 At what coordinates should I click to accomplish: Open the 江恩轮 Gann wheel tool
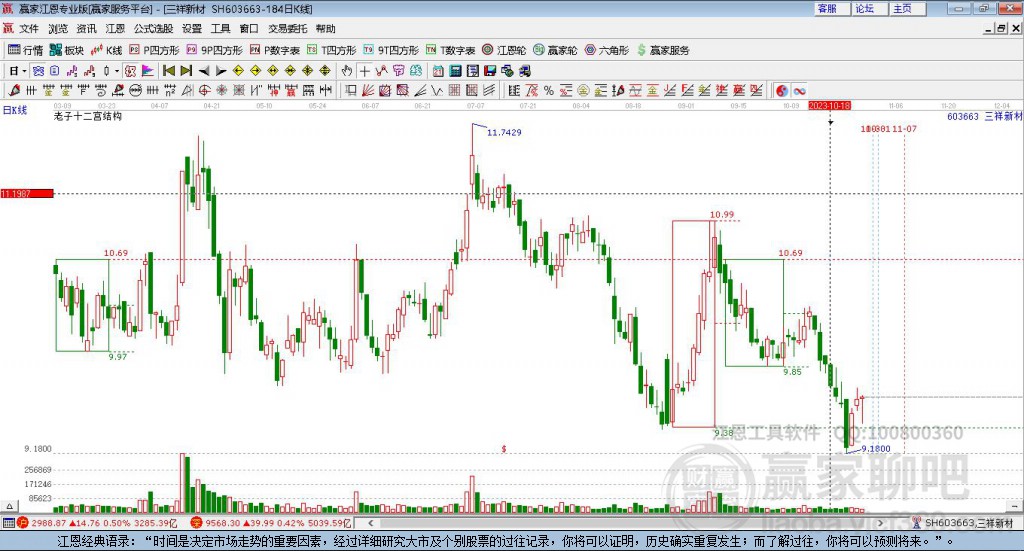[504, 50]
